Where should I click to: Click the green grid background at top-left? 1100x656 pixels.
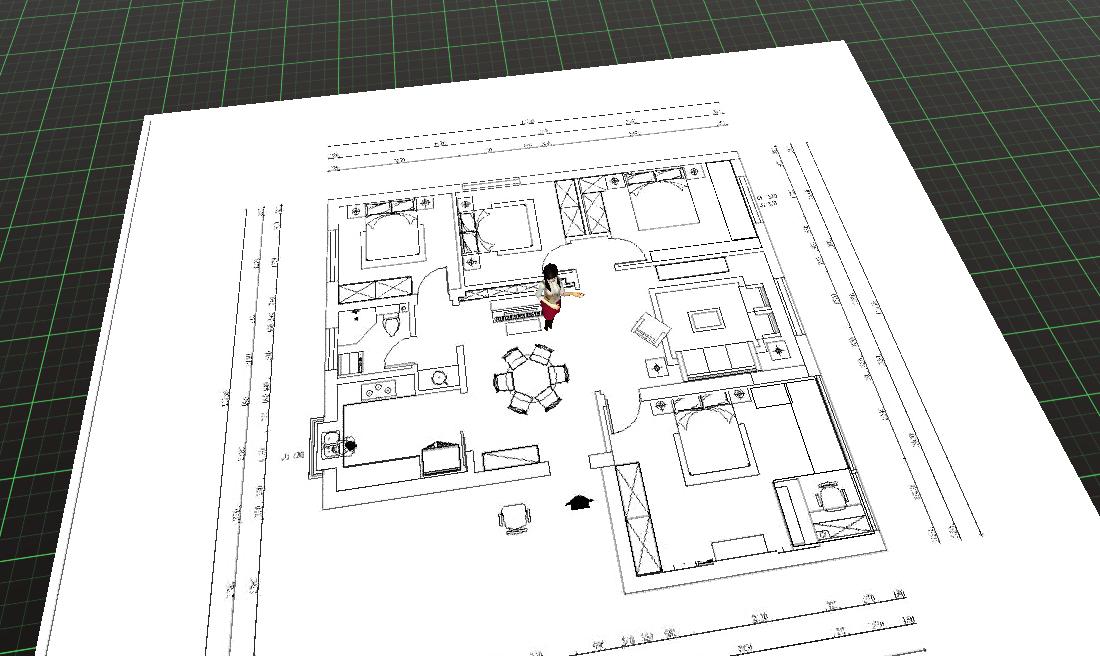pos(60,60)
